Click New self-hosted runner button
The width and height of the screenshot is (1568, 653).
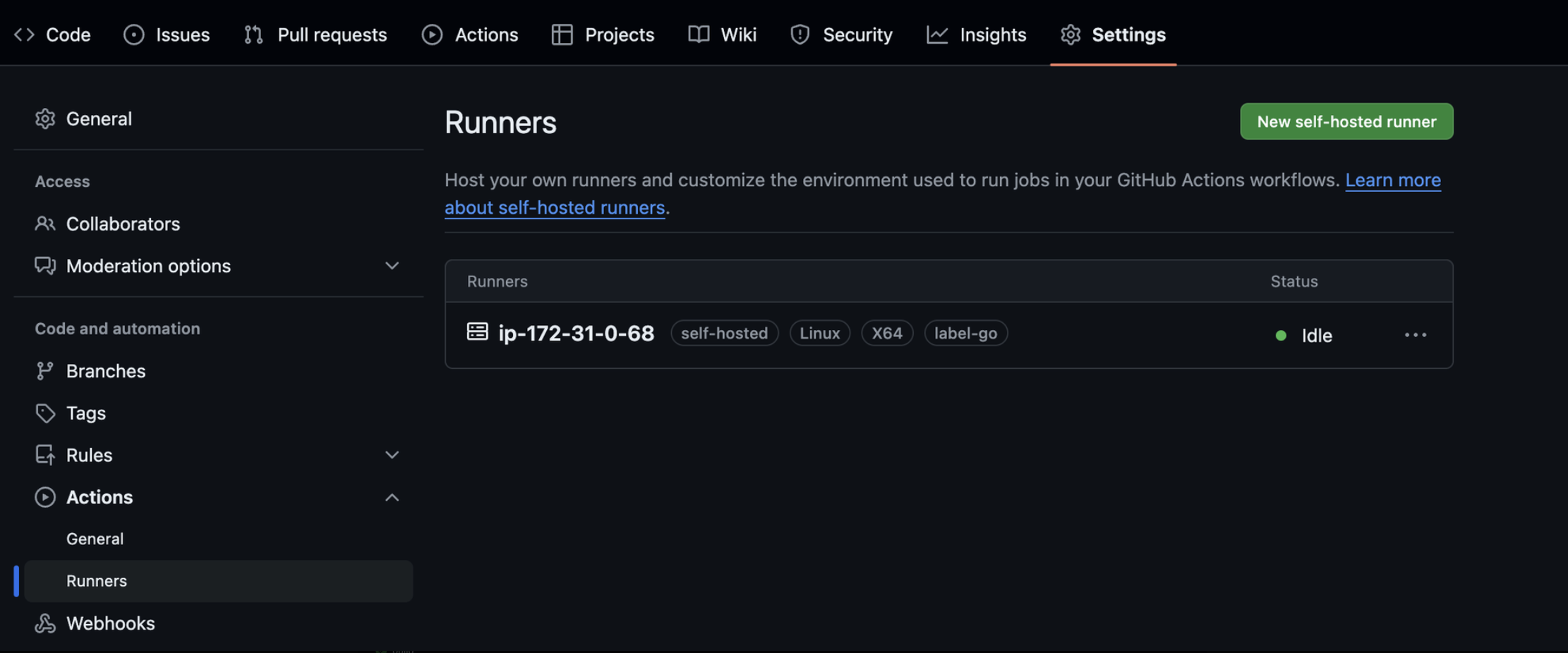point(1346,121)
